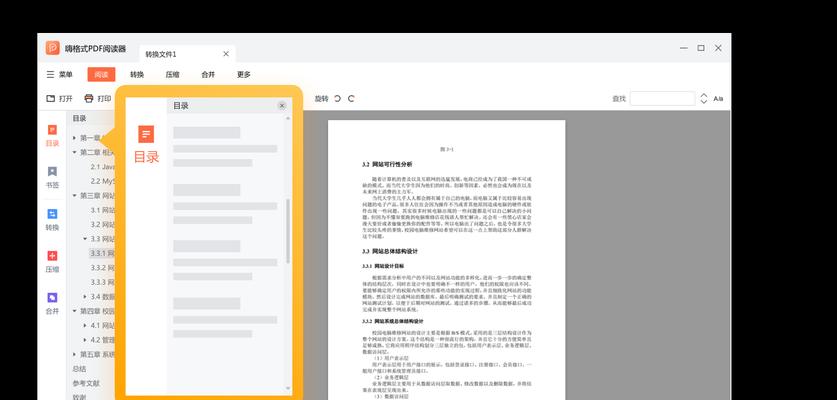The image size is (837, 400).
Task: Expand the 3.4 outline section arrow
Action: click(85, 296)
